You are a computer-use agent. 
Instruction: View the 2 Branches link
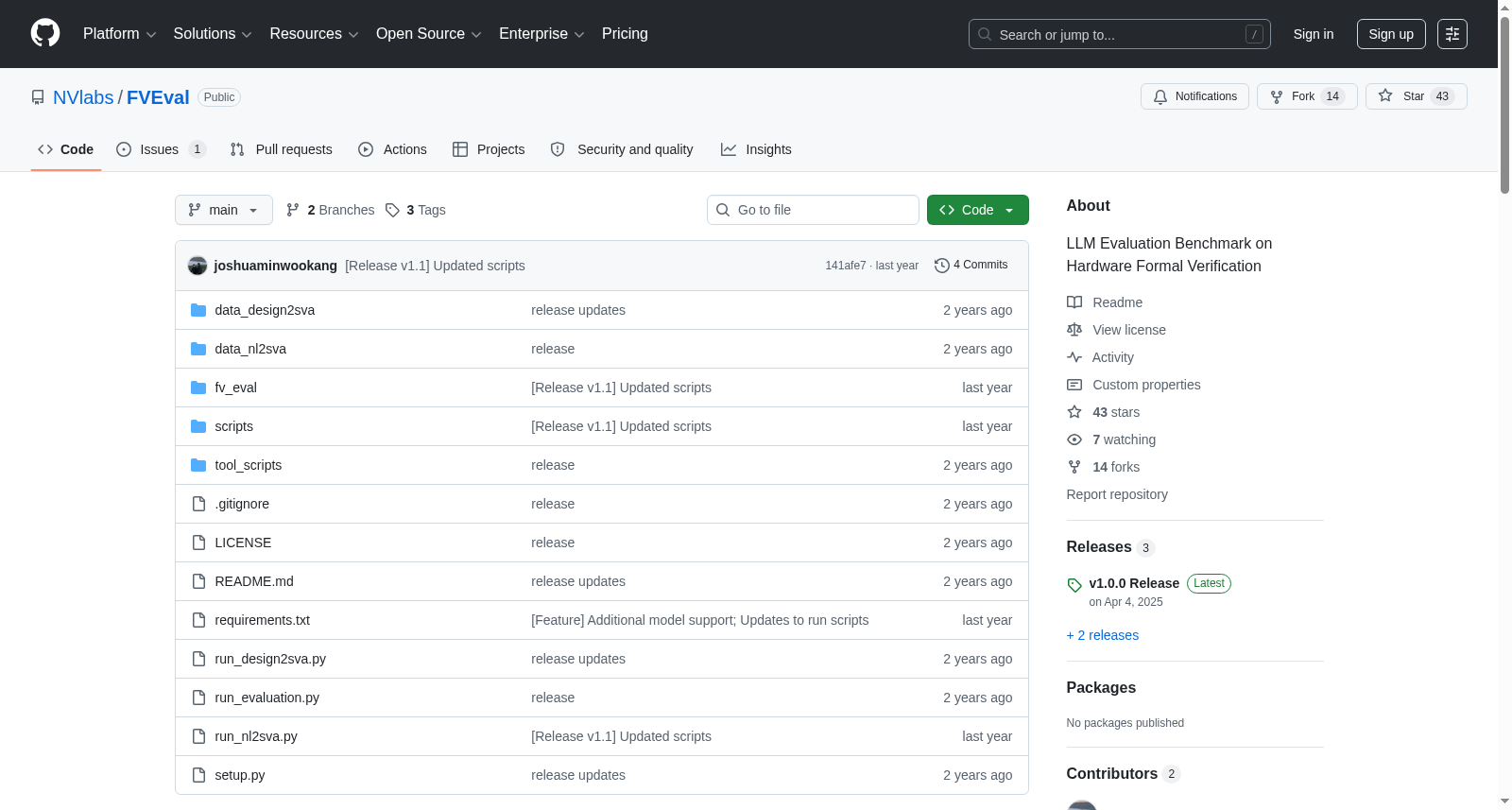click(x=330, y=210)
